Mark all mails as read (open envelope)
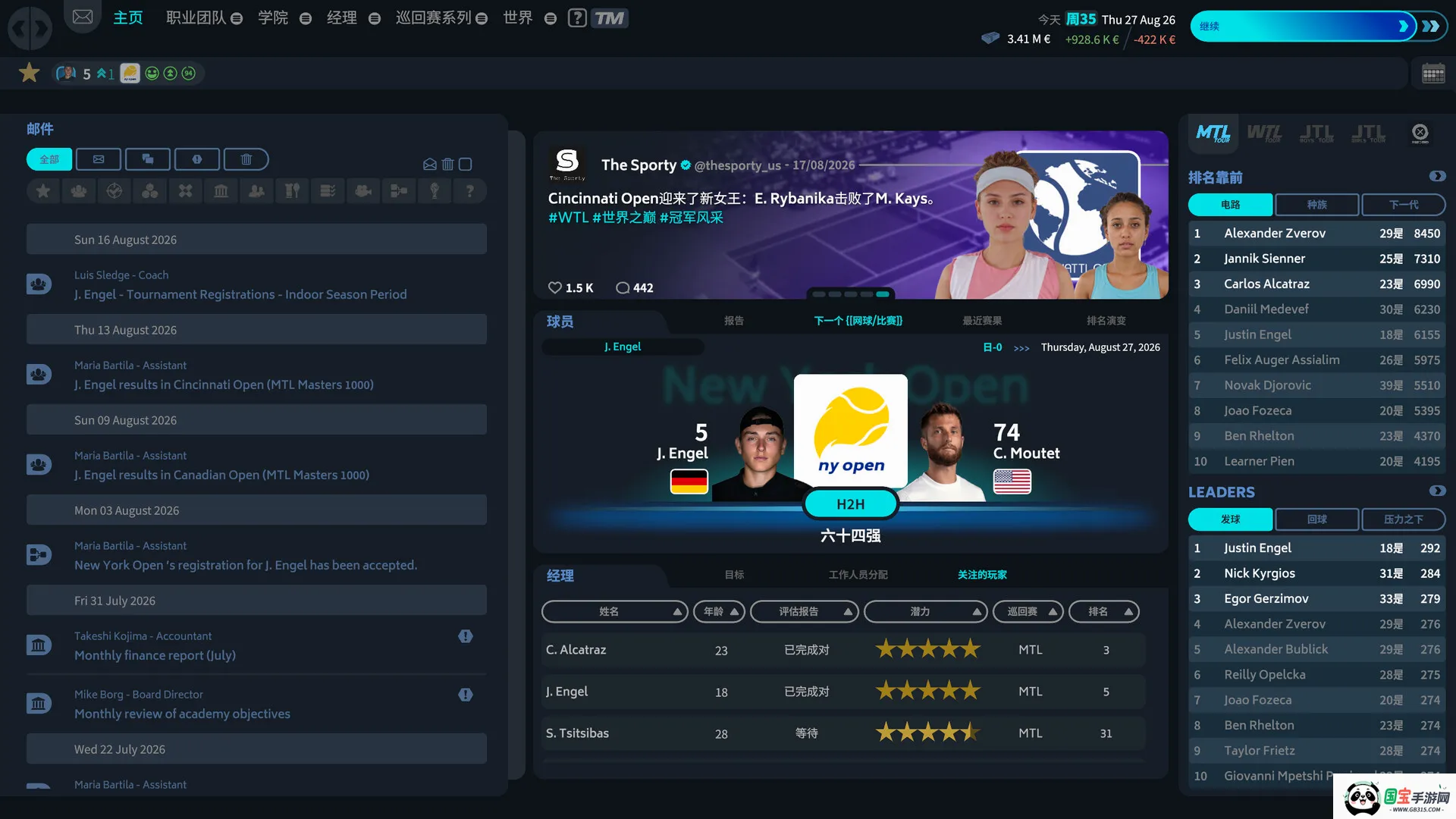The image size is (1456, 819). [429, 164]
